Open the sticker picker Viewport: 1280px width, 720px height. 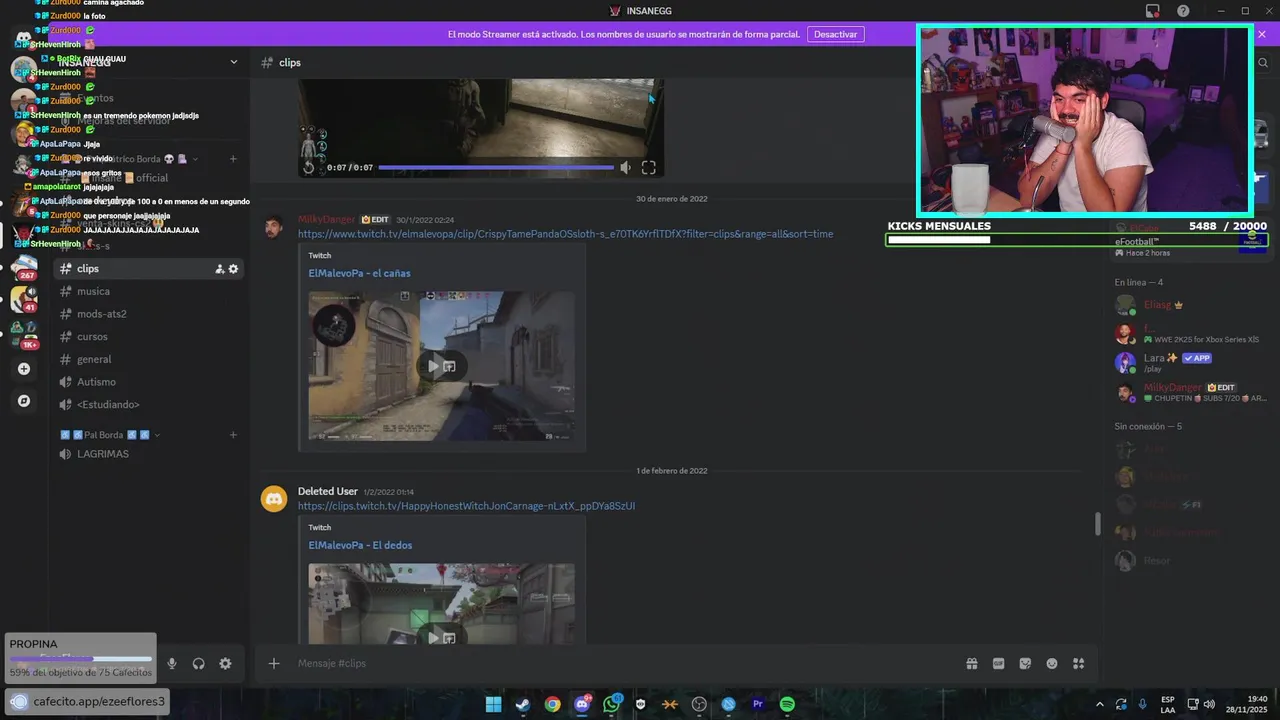1025,663
